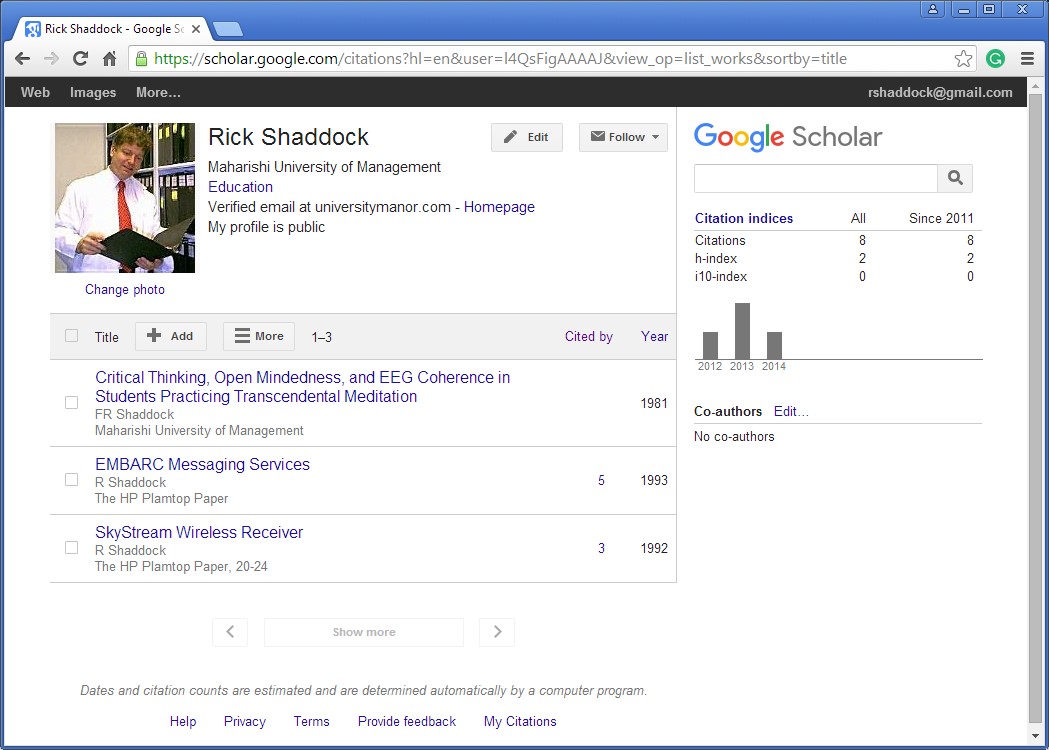This screenshot has width=1049, height=750.
Task: Click the 2012 citations bar in chart
Action: point(710,346)
